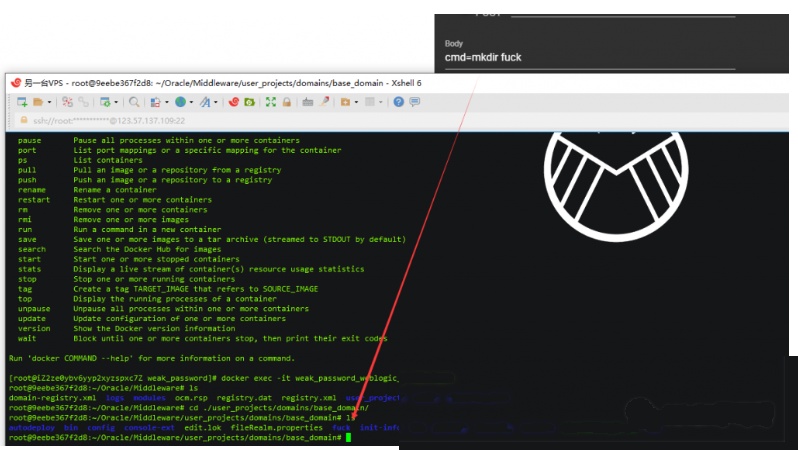Click the blue Help question-mark icon
The image size is (798, 450).
pos(398,102)
